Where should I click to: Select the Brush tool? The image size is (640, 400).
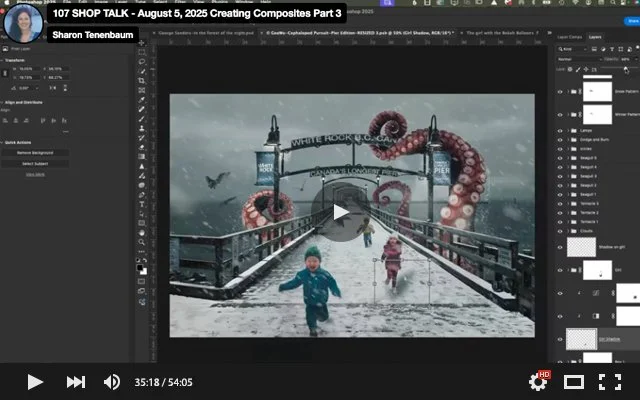pyautogui.click(x=142, y=119)
